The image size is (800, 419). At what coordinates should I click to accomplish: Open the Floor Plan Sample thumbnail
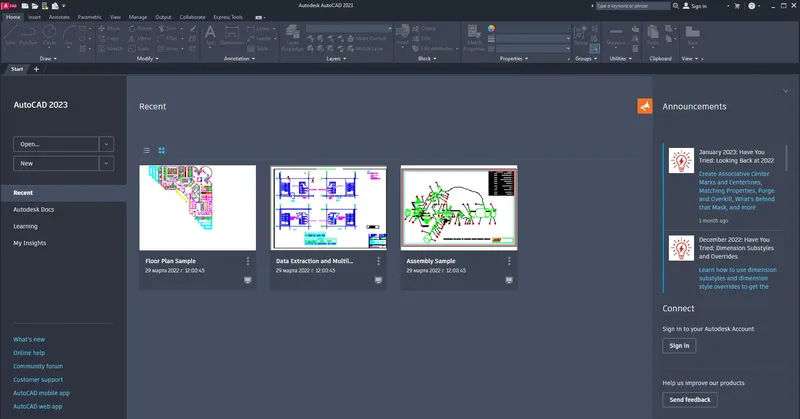click(198, 208)
